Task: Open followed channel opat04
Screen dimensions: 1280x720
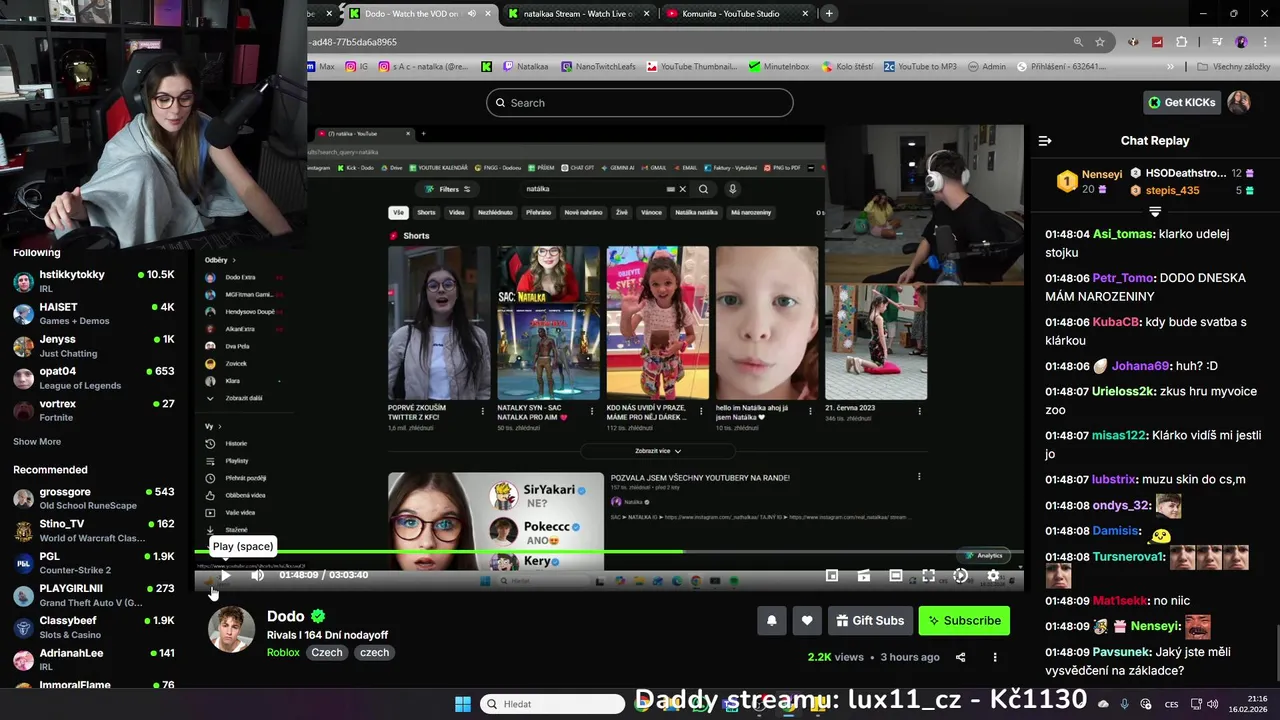Action: click(x=95, y=378)
